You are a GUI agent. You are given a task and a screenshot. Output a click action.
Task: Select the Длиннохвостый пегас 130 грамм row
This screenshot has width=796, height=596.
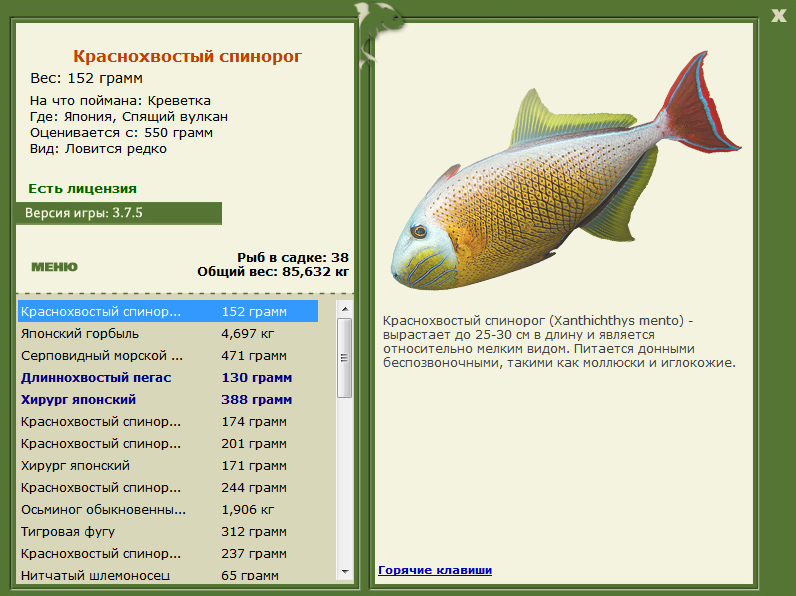click(x=168, y=378)
